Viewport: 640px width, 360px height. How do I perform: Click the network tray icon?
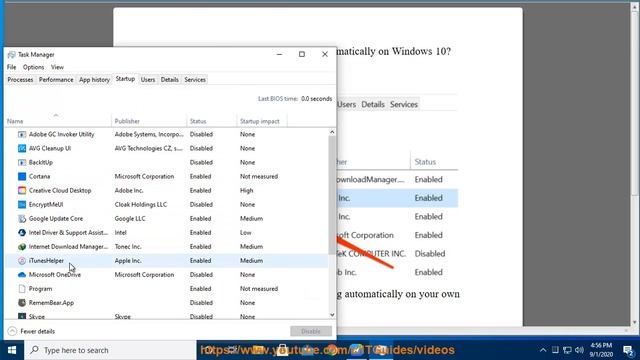click(x=567, y=350)
